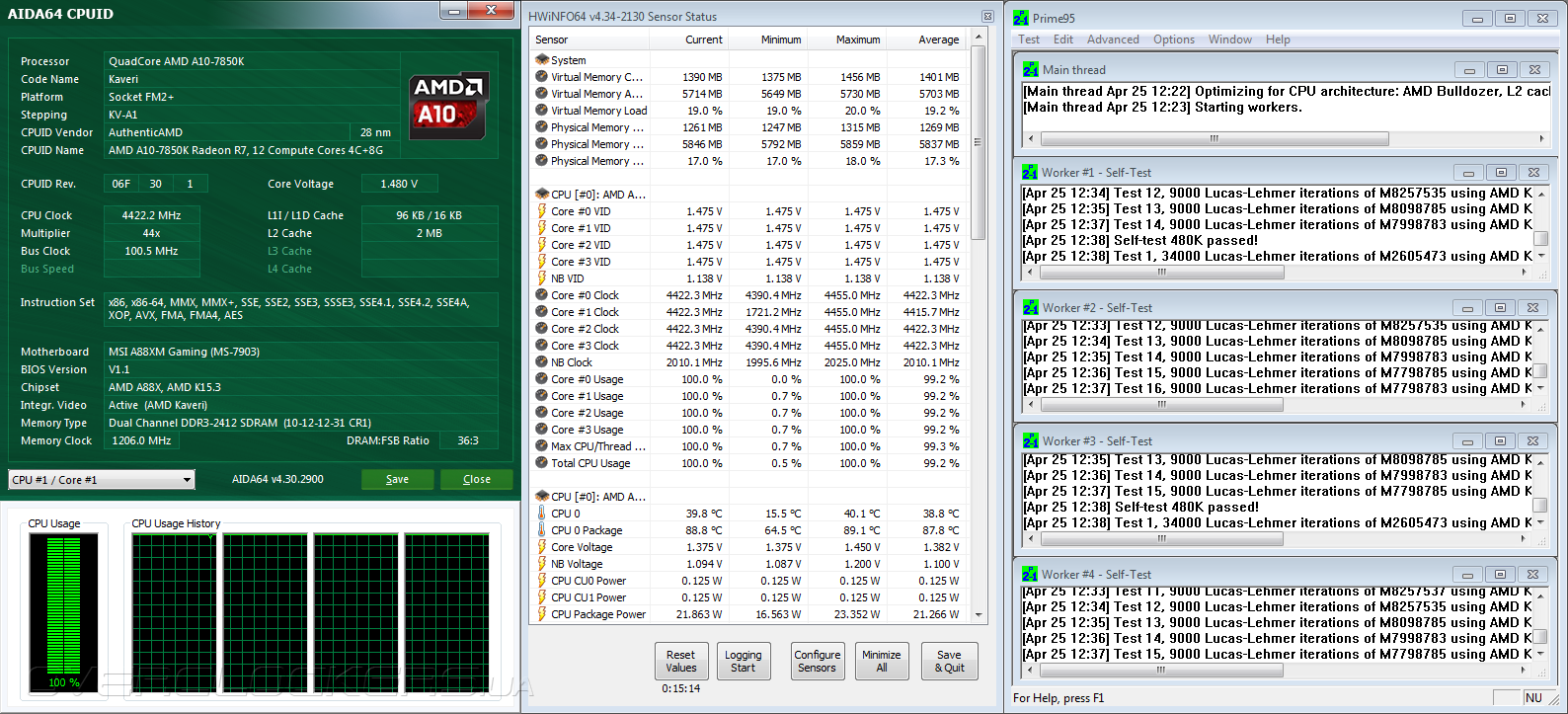Click the Worker #1 Self-Test window icon
The height and width of the screenshot is (714, 1568).
point(1030,172)
